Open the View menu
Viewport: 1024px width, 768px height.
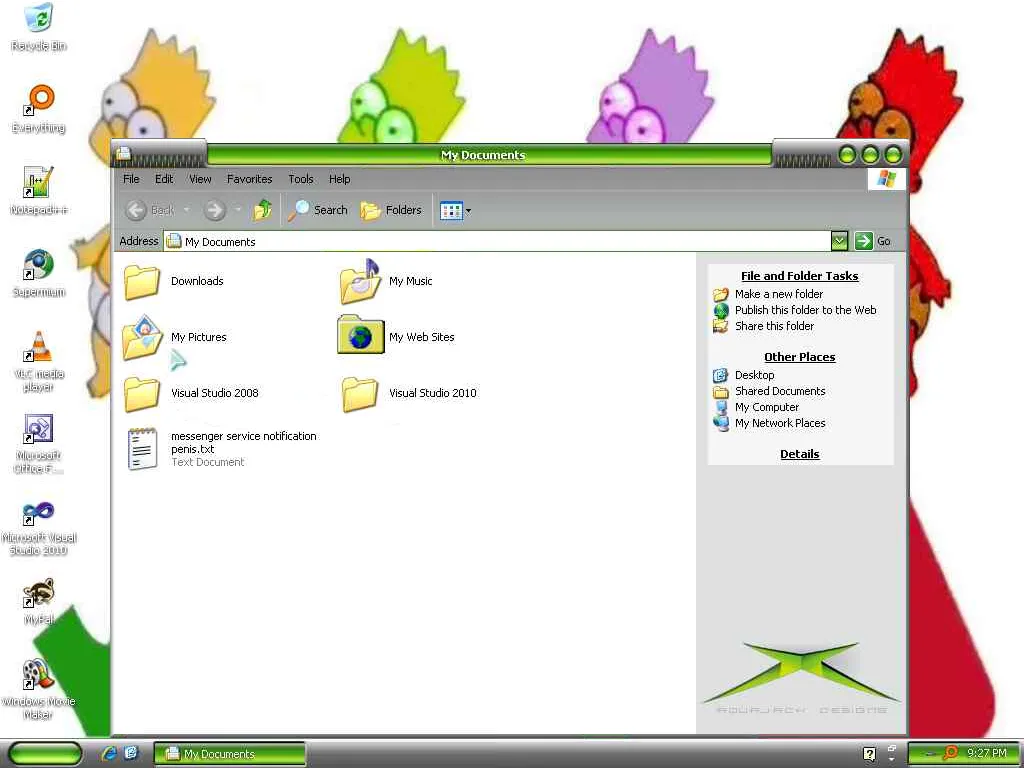200,179
